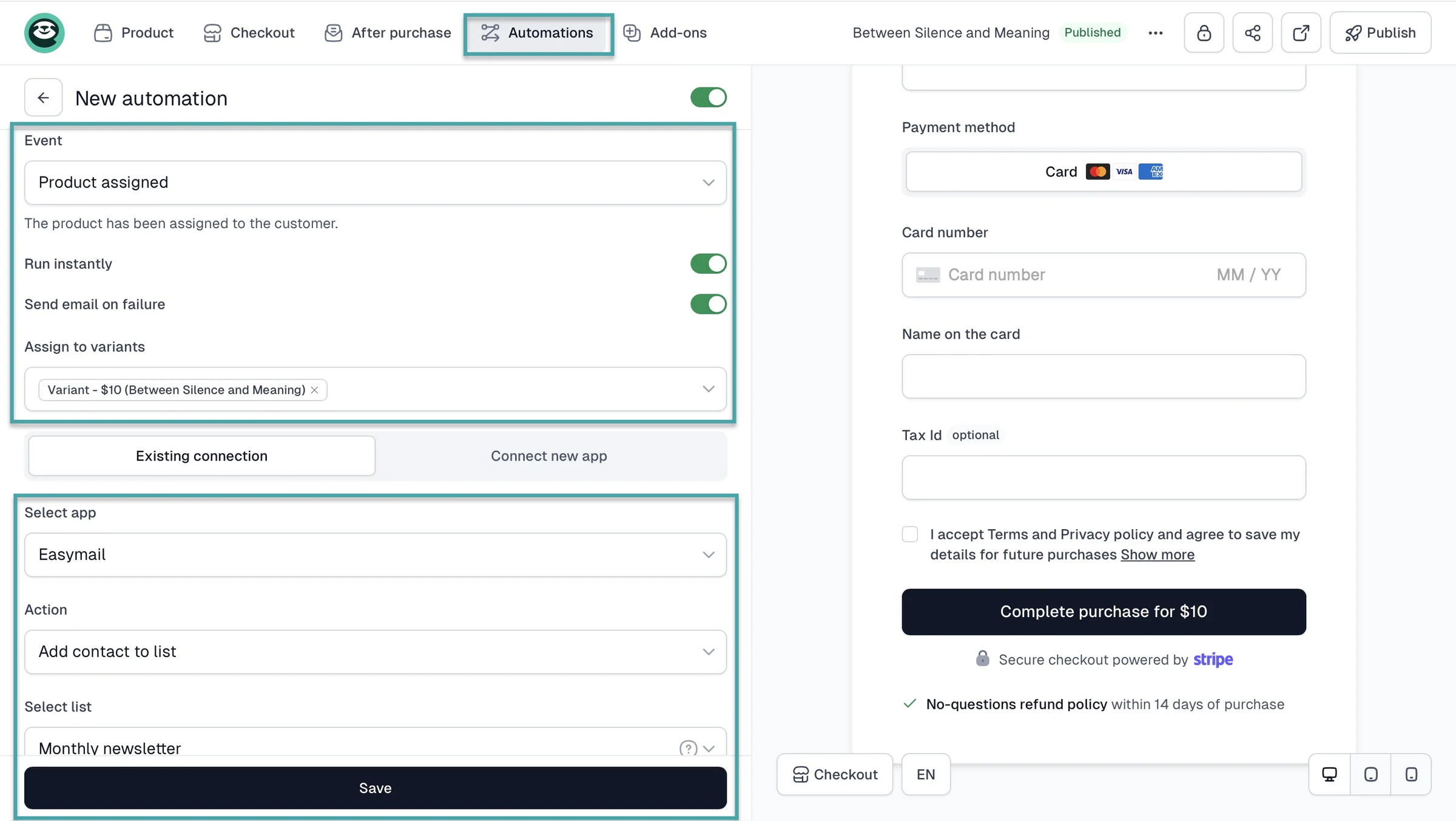
Task: Click the Visa logo icon
Action: click(x=1124, y=172)
